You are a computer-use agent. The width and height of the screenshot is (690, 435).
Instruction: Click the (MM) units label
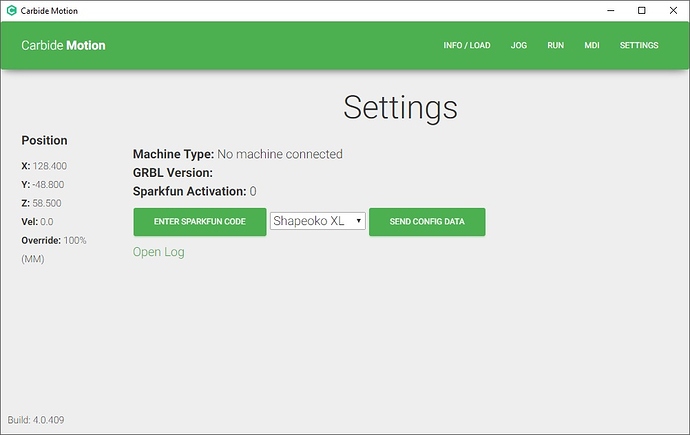[x=33, y=259]
